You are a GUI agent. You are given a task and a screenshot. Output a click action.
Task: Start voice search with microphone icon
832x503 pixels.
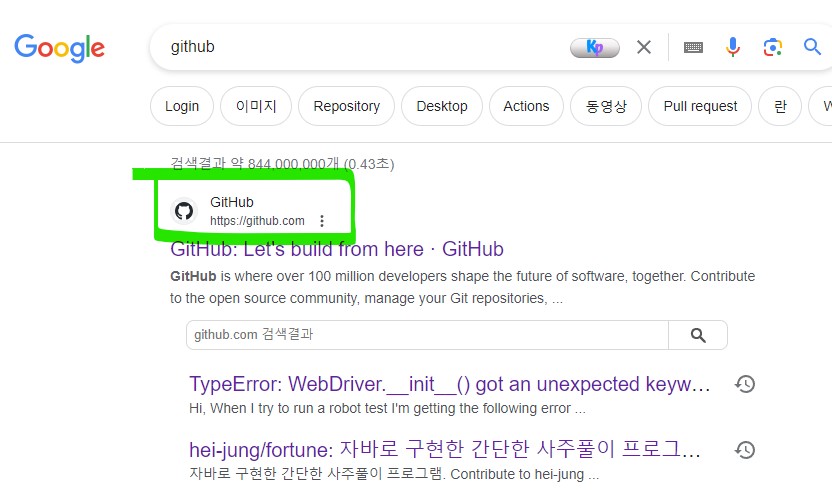(733, 47)
